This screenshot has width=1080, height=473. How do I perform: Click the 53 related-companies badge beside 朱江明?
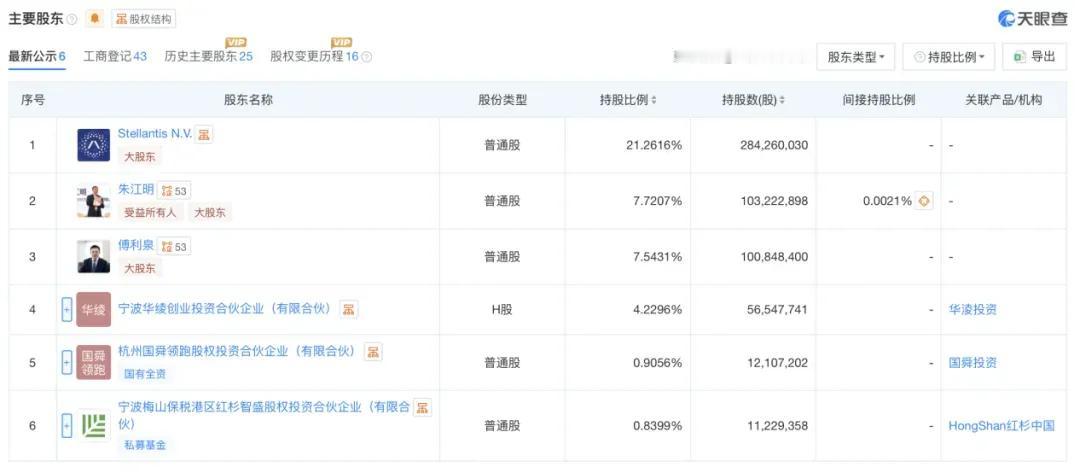click(x=174, y=191)
